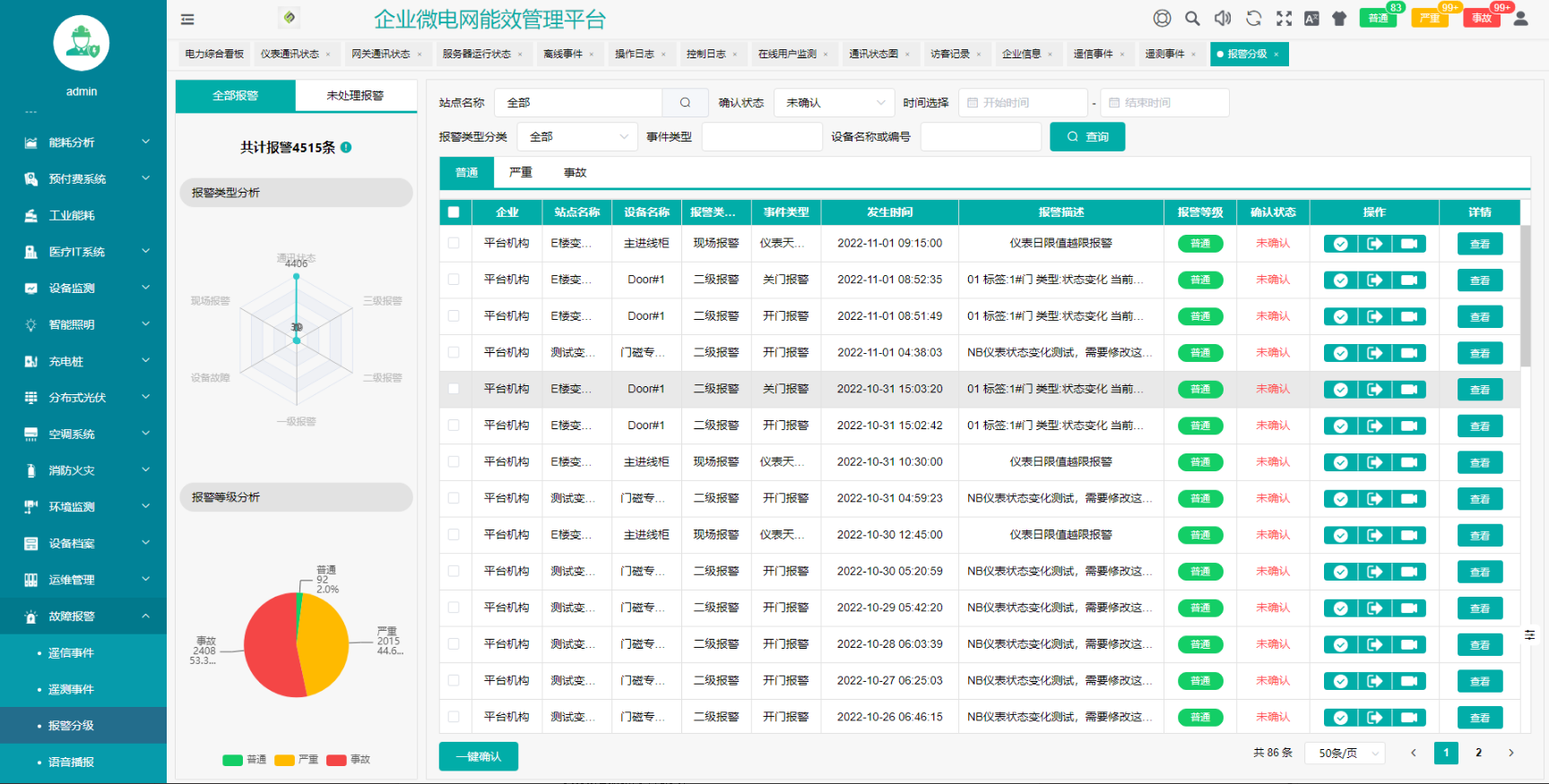Open the red 事故 alarm badge in header
Viewport: 1549px width, 784px height.
tap(1483, 18)
